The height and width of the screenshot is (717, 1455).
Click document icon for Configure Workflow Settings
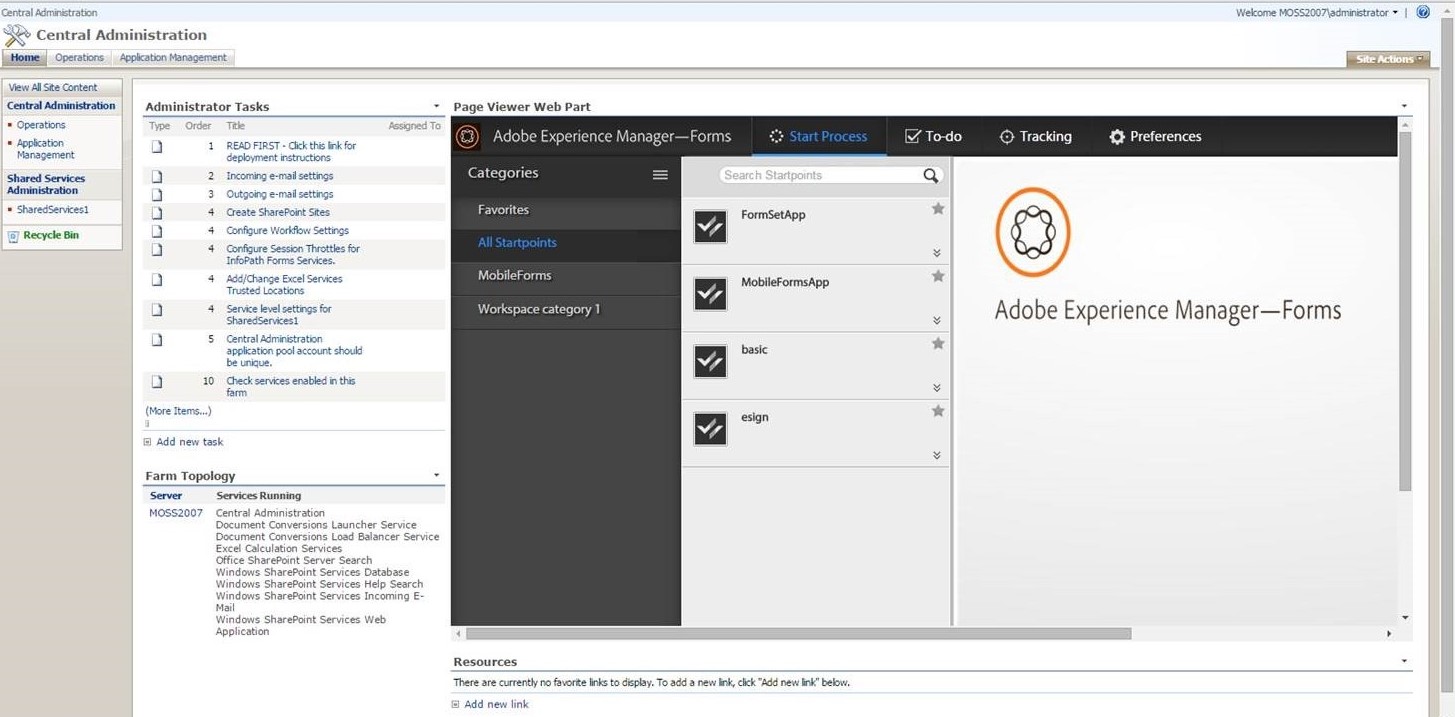pos(157,230)
